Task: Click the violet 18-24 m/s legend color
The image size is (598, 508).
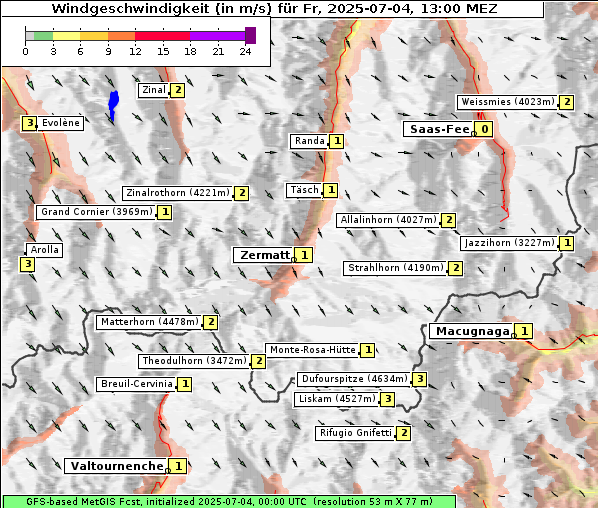Action: point(217,36)
